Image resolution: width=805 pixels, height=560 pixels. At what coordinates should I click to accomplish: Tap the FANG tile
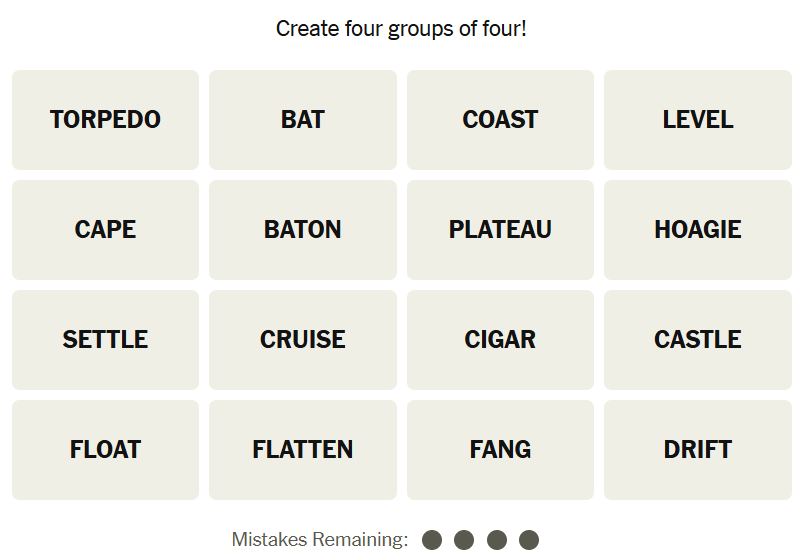[x=500, y=450]
